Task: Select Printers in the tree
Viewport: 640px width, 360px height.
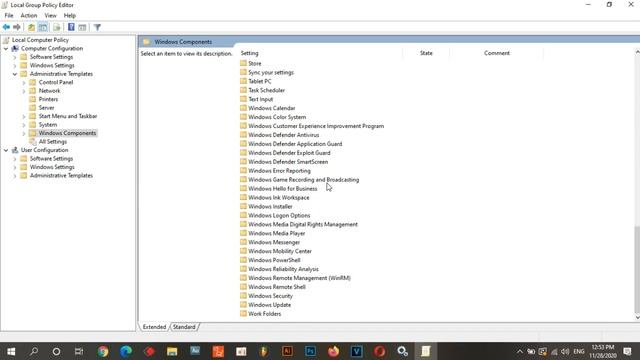Action: (x=48, y=99)
